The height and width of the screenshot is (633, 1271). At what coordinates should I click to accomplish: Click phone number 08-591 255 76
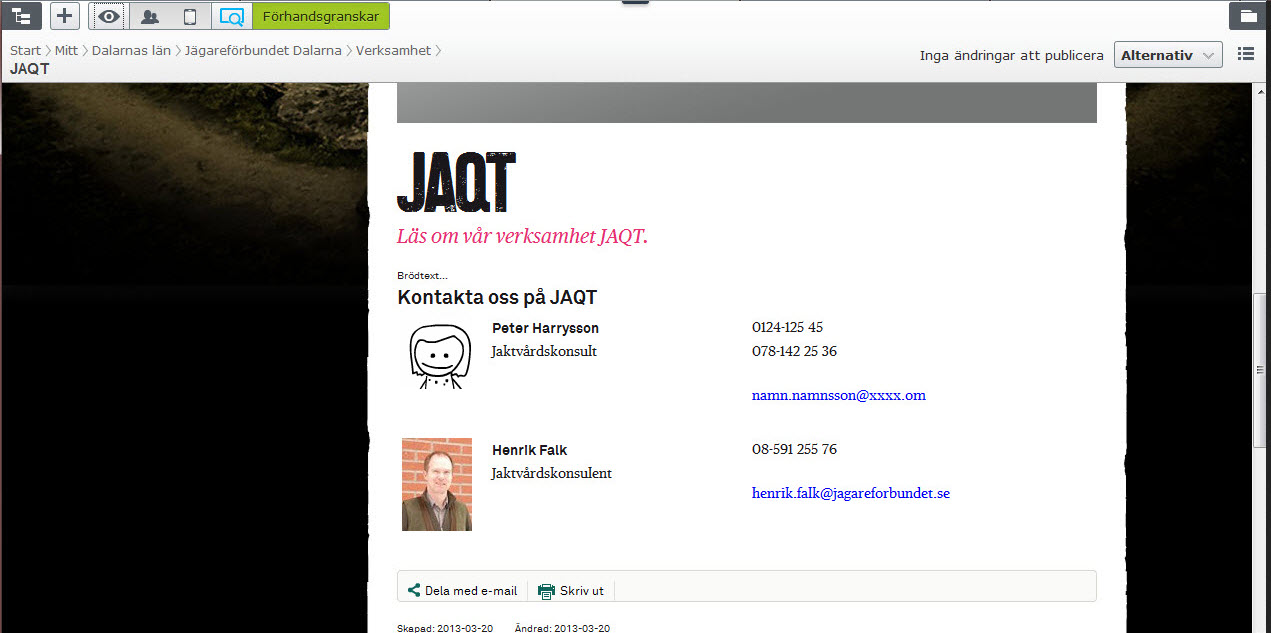[x=794, y=449]
